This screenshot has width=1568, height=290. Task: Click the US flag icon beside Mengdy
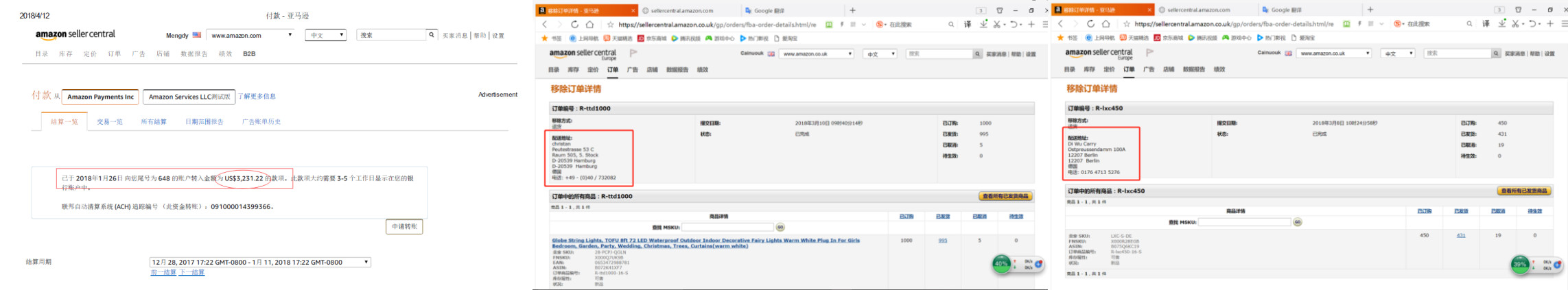click(x=197, y=35)
